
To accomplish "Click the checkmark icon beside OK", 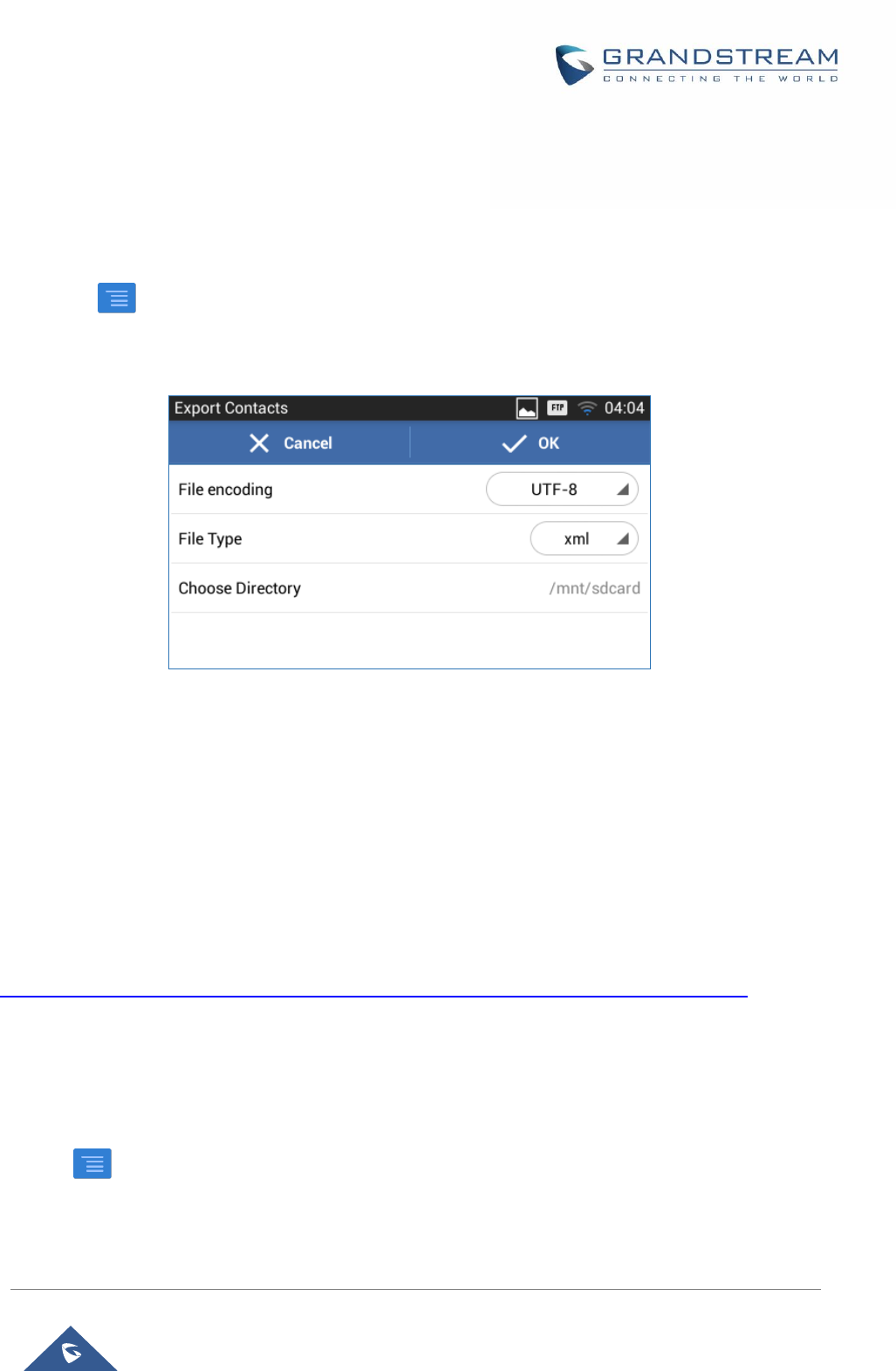I will pos(514,443).
